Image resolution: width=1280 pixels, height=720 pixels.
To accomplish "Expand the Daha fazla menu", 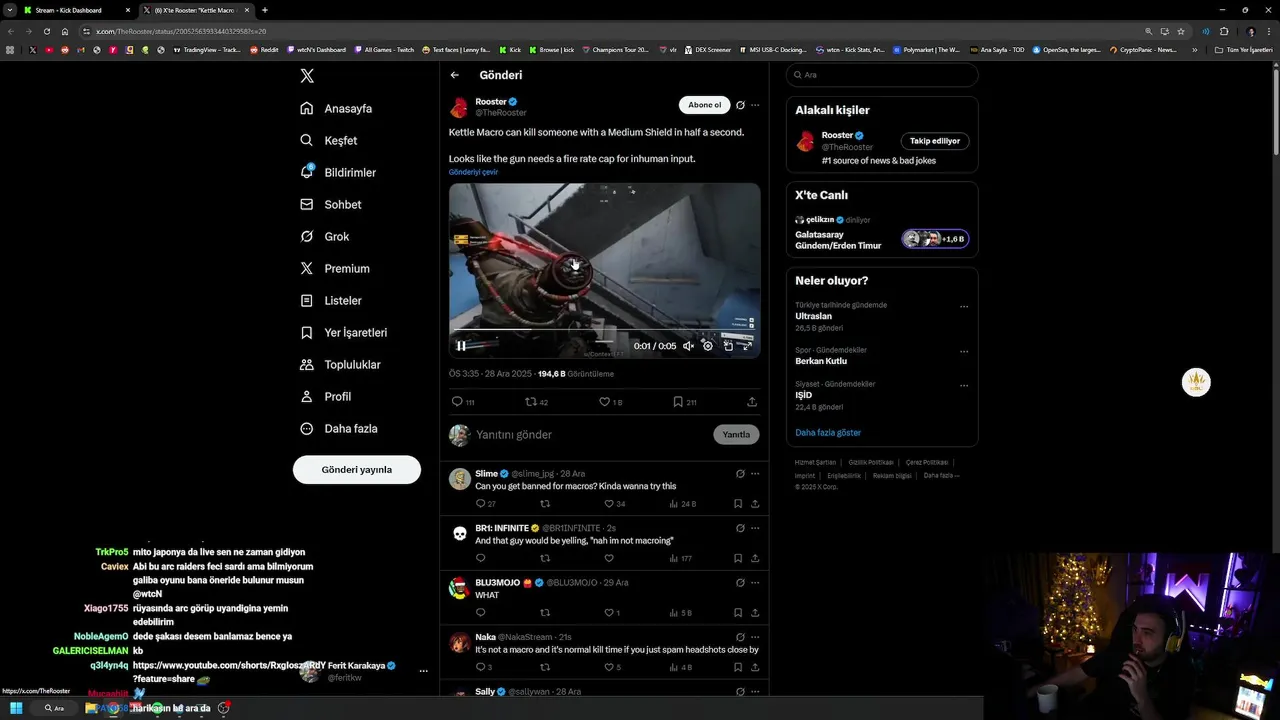I will [339, 428].
